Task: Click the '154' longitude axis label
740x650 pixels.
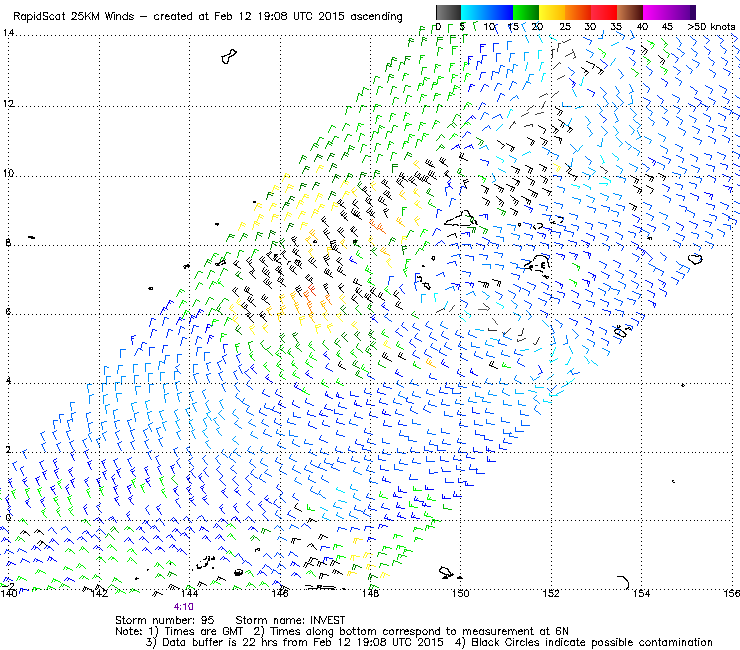Action: pyautogui.click(x=641, y=593)
